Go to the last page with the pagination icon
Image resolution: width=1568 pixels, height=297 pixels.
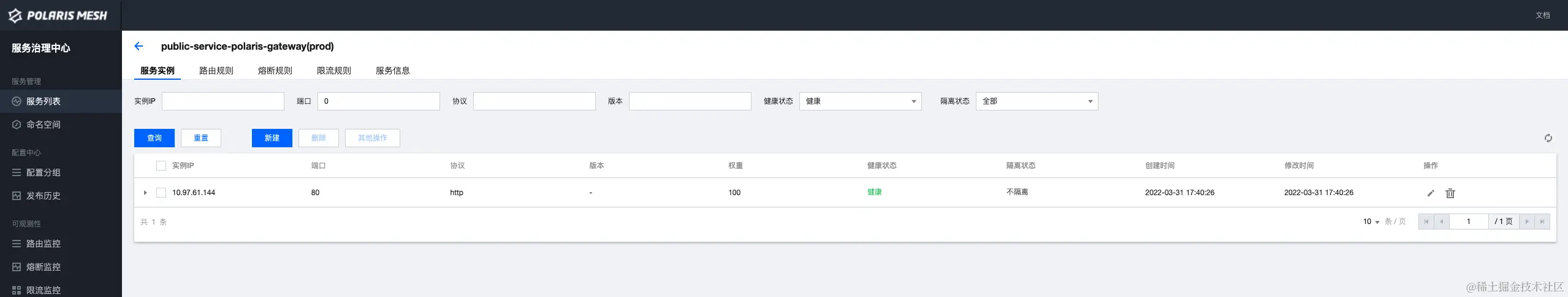click(x=1542, y=222)
